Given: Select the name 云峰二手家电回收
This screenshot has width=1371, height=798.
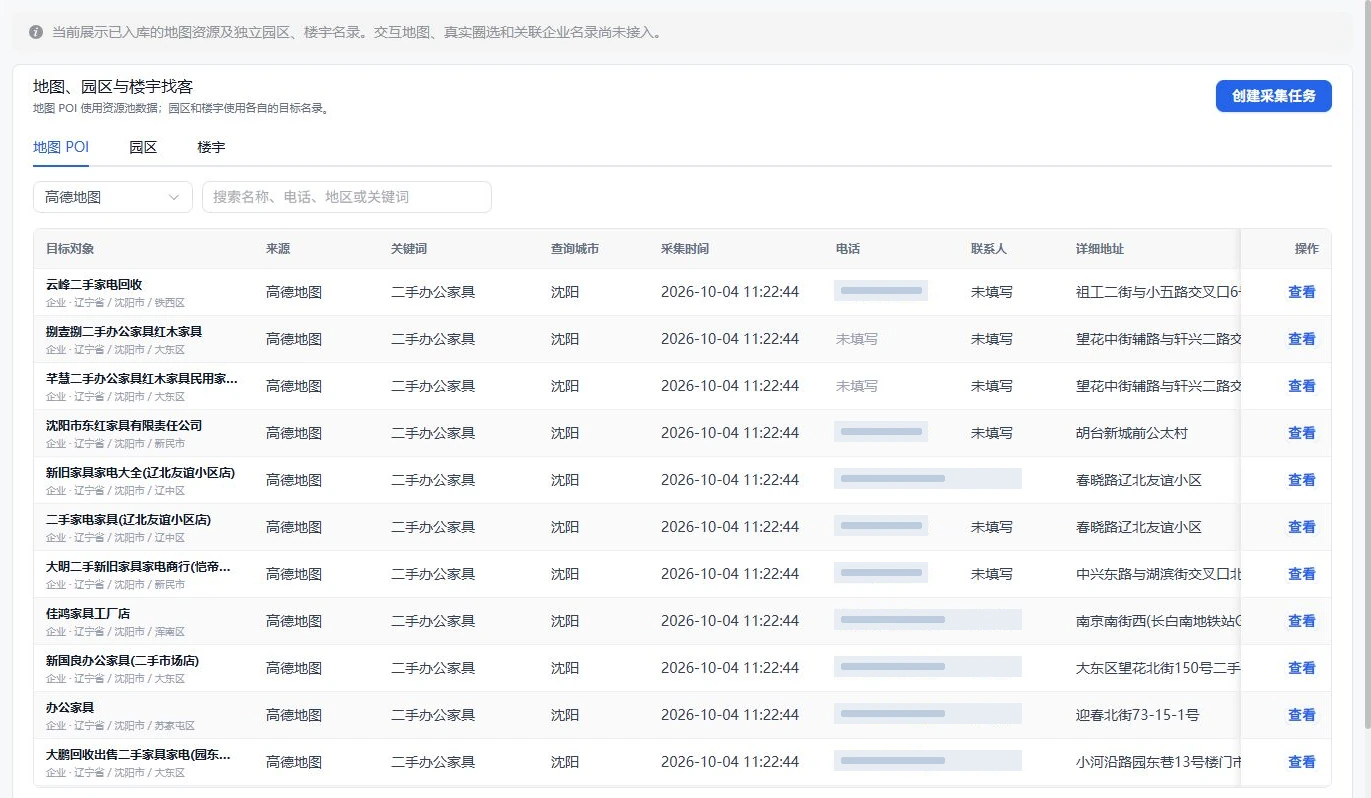Looking at the screenshot, I should [94, 285].
